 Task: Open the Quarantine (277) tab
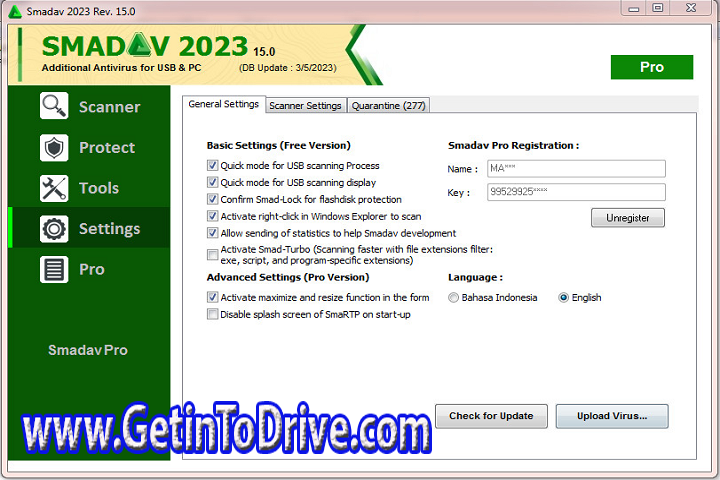click(388, 106)
